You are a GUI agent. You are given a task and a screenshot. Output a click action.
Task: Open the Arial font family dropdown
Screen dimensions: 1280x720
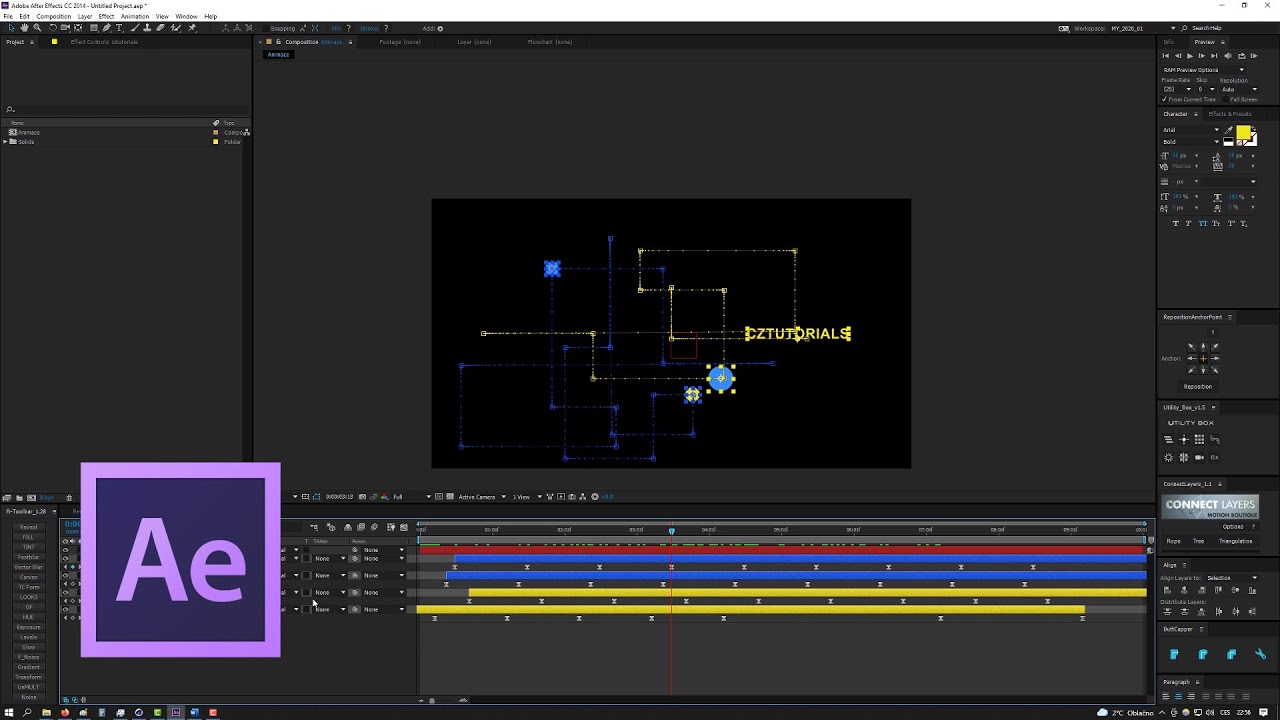point(1190,130)
